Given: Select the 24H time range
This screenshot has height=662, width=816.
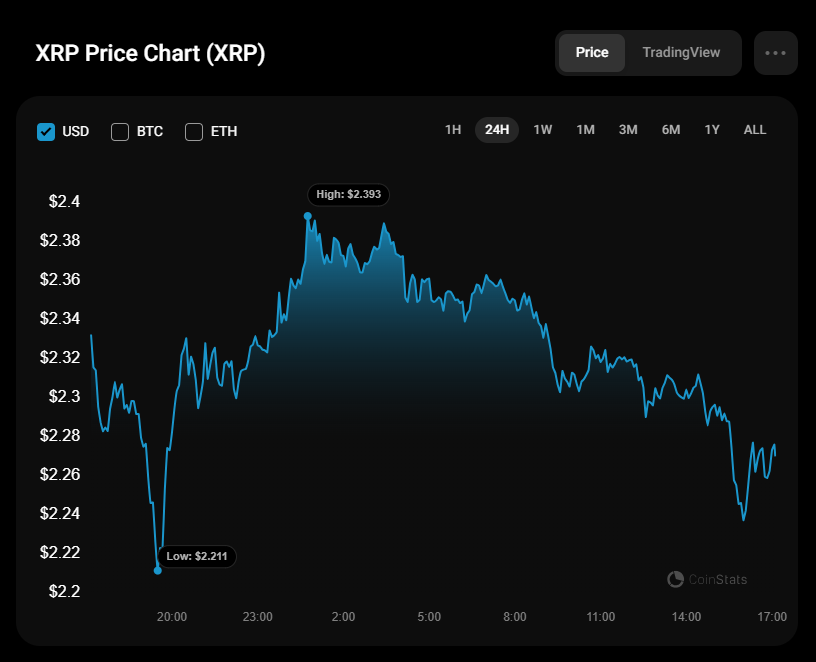Looking at the screenshot, I should point(497,130).
